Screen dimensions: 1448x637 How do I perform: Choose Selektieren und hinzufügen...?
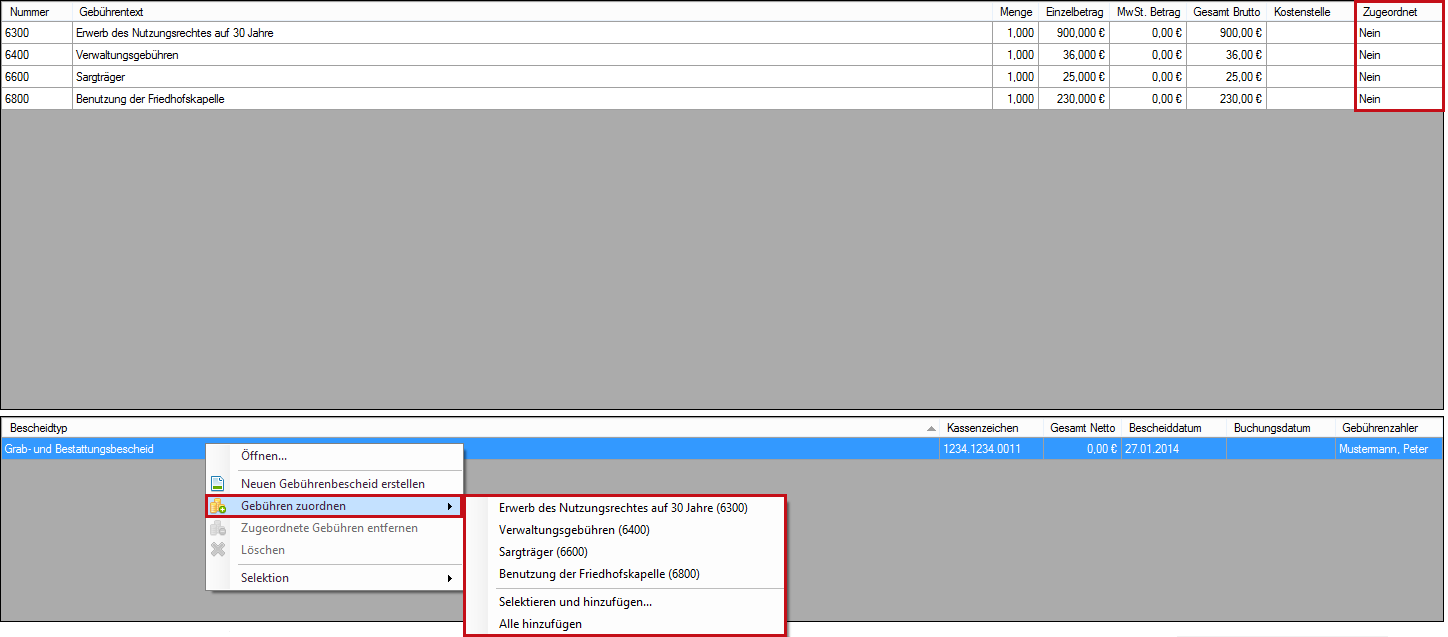tap(575, 602)
